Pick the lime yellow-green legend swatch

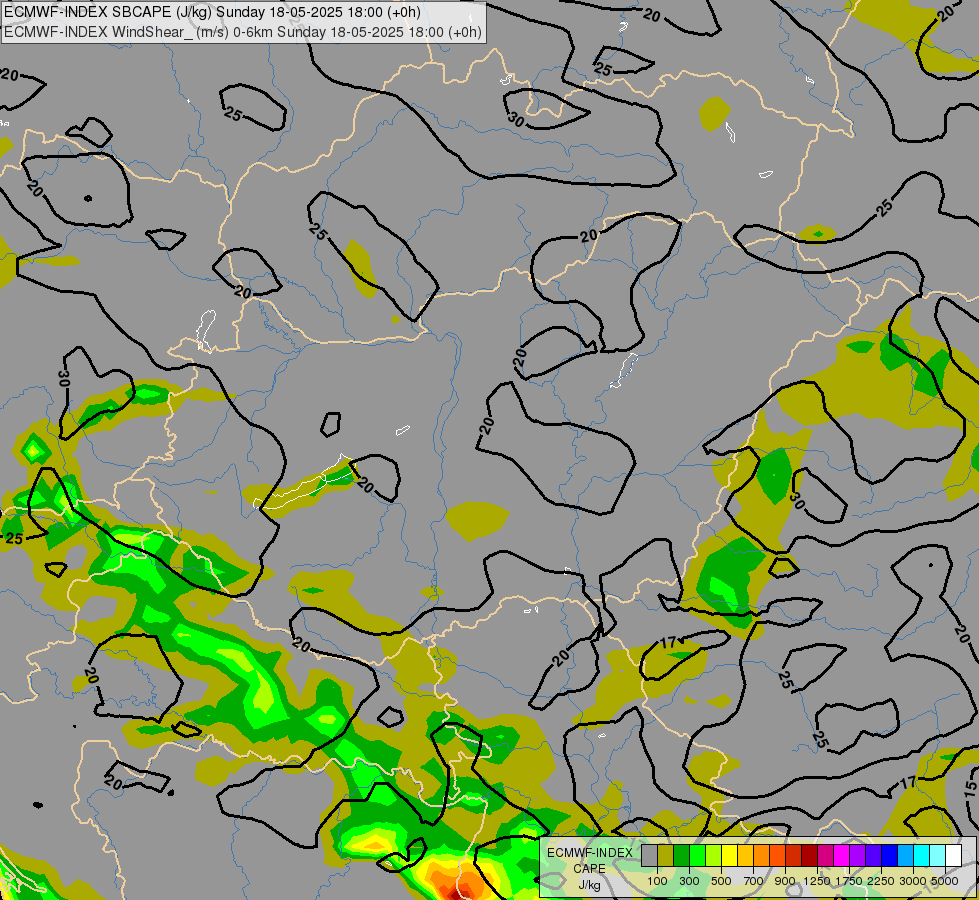(x=714, y=855)
